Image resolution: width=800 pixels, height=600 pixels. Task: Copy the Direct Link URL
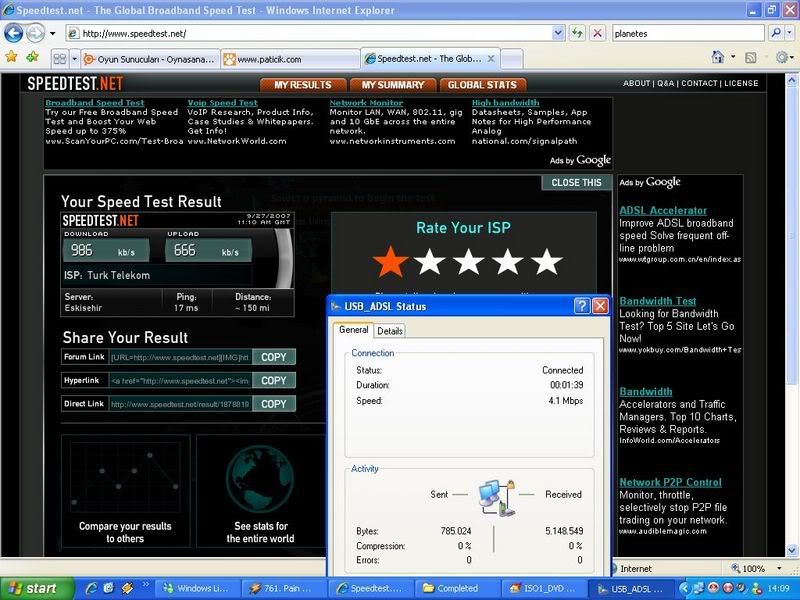[x=274, y=404]
